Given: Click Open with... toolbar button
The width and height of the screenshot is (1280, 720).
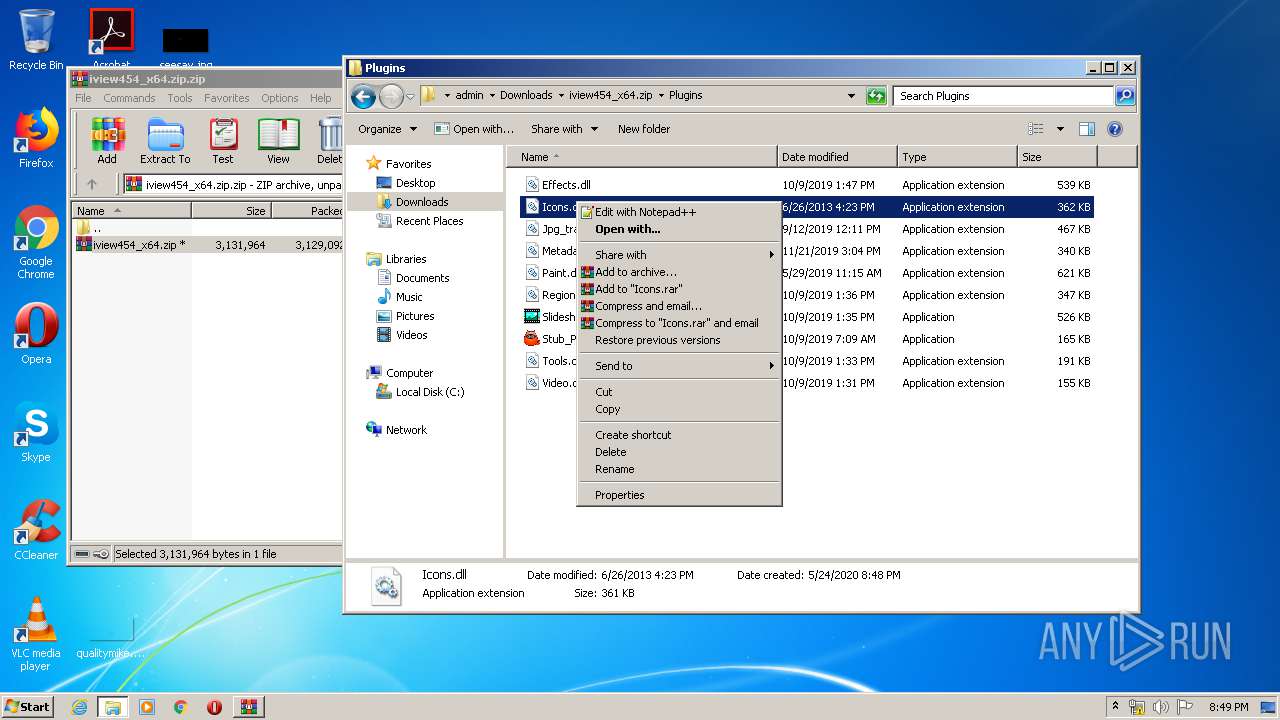Looking at the screenshot, I should pos(474,129).
